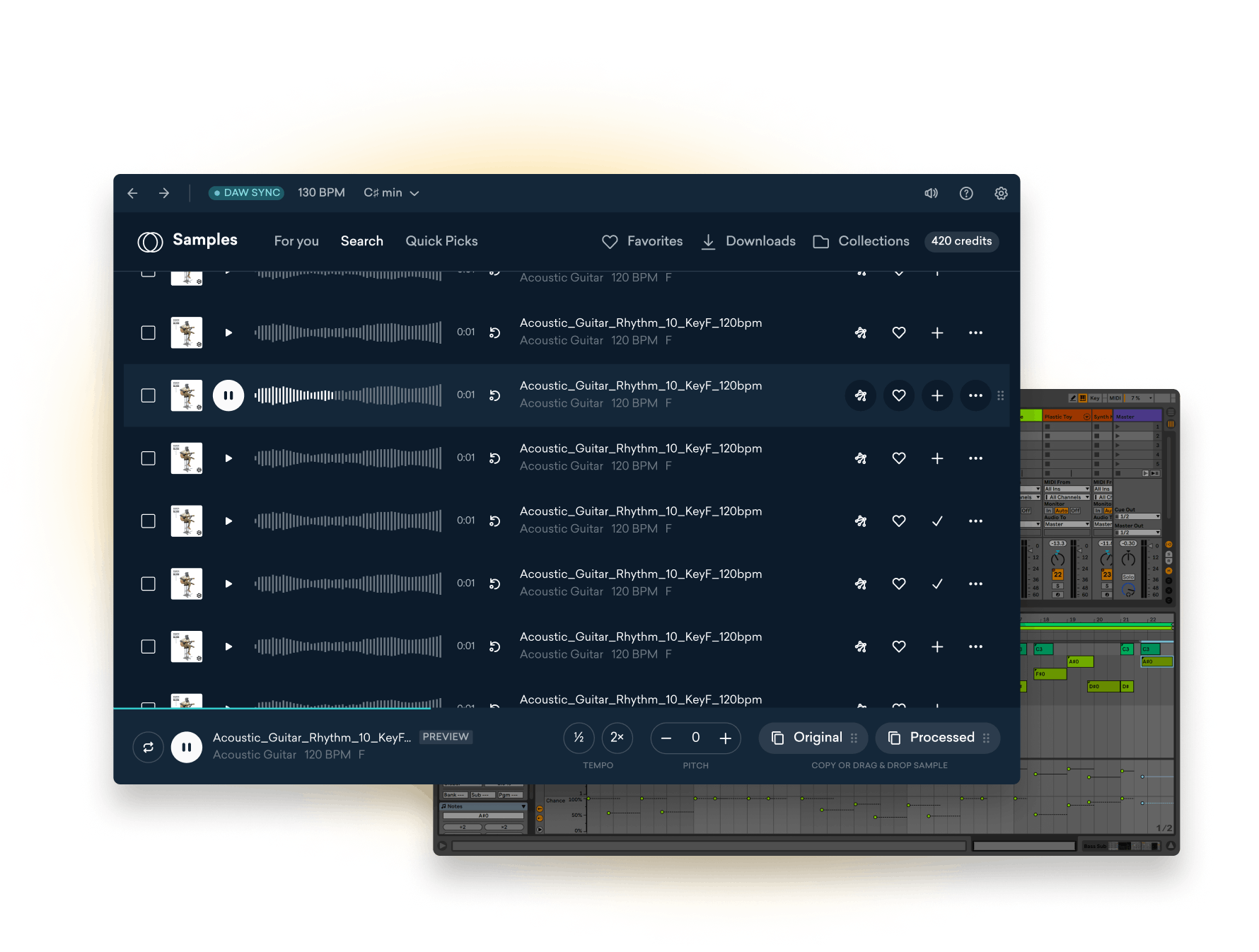Open Plastic Toy's All Ins MIDI From dropdown

click(x=1067, y=489)
